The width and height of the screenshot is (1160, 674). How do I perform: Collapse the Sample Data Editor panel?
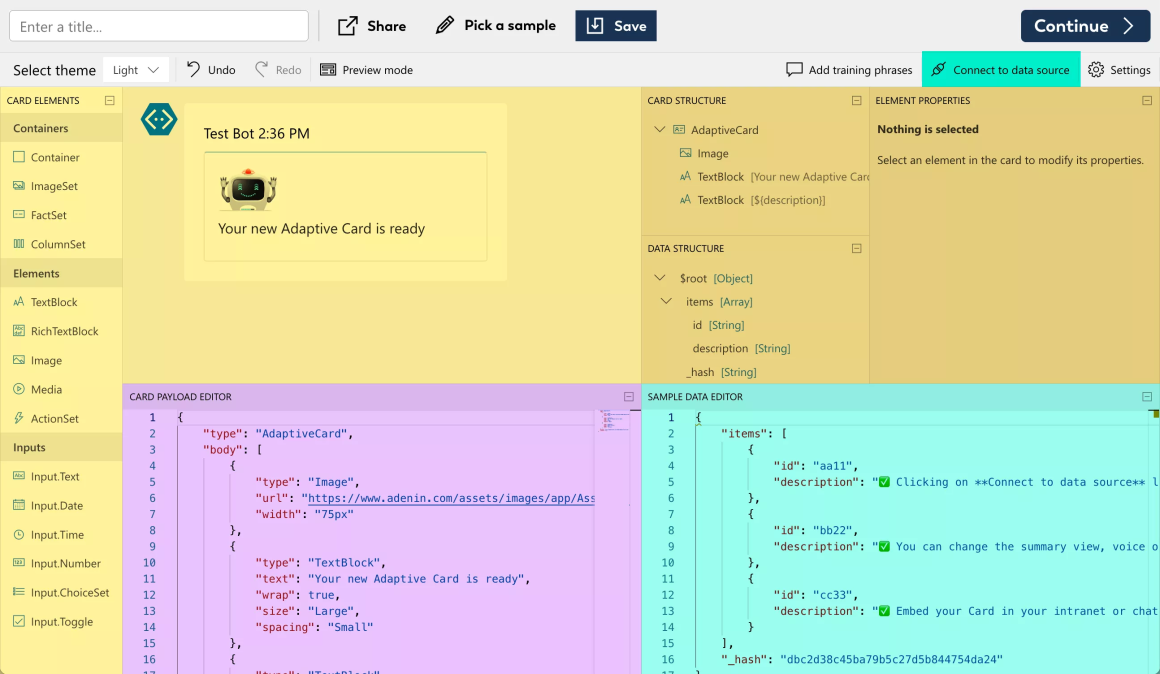(x=1147, y=397)
